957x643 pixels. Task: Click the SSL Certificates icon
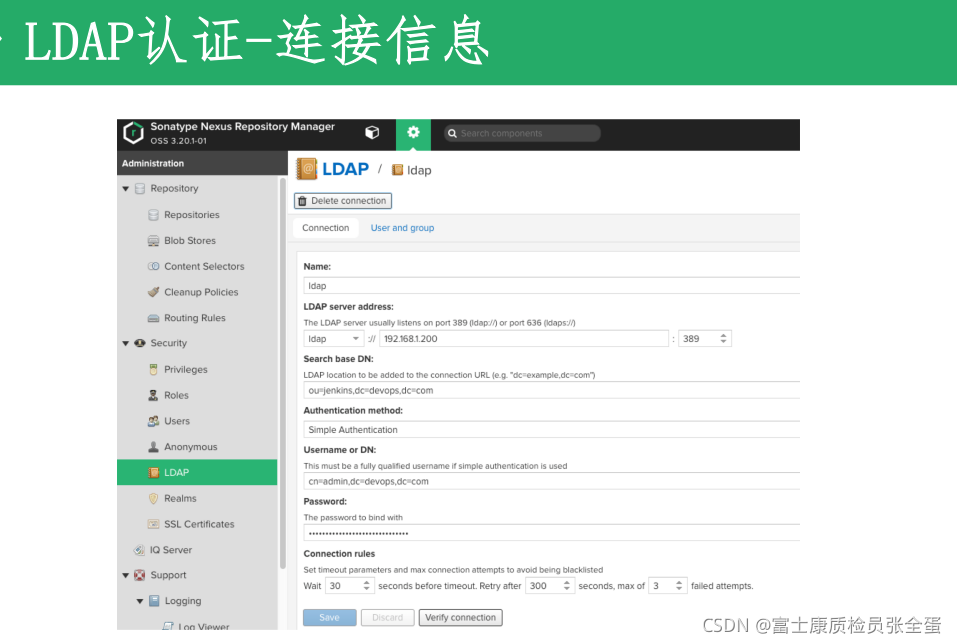click(x=153, y=524)
